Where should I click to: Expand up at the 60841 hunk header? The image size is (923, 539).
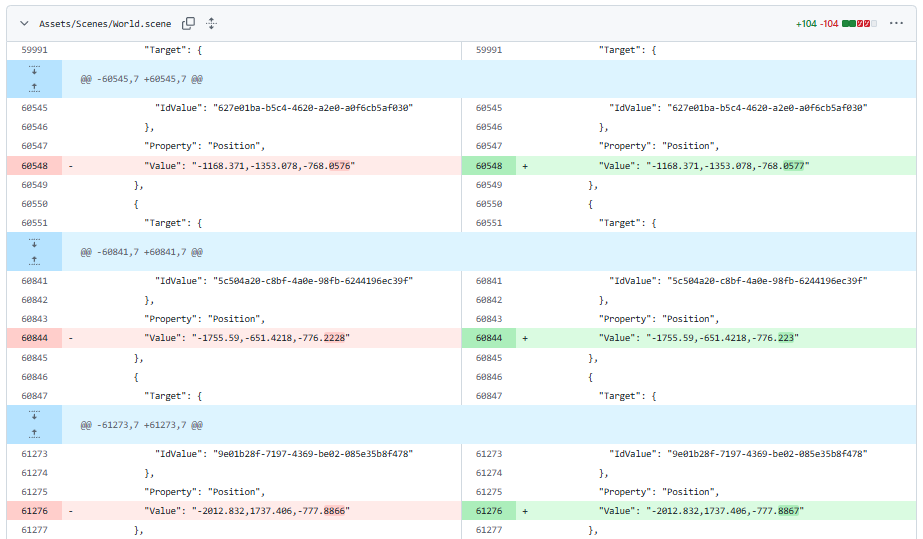click(x=34, y=261)
